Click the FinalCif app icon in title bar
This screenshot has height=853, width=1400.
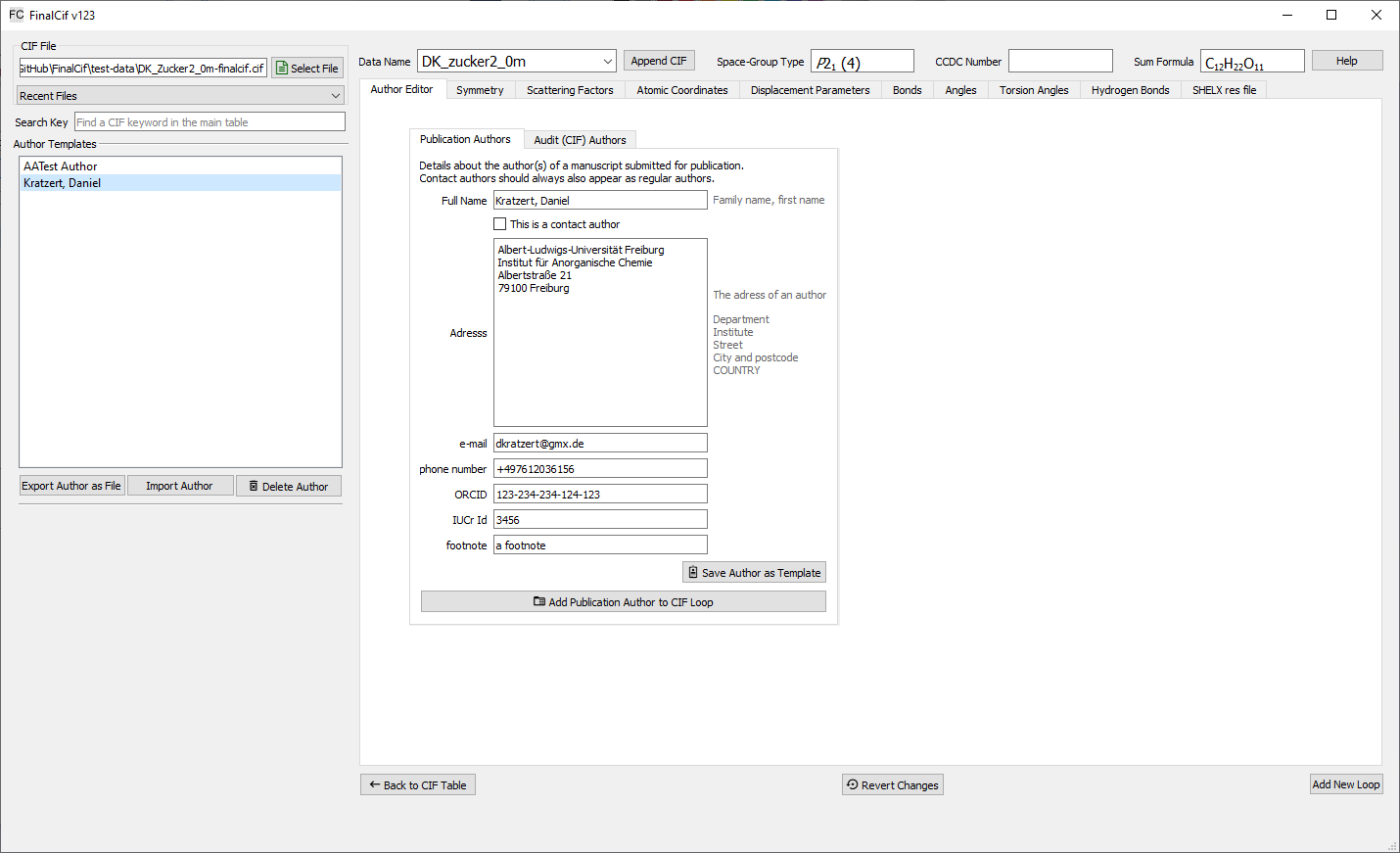point(16,15)
